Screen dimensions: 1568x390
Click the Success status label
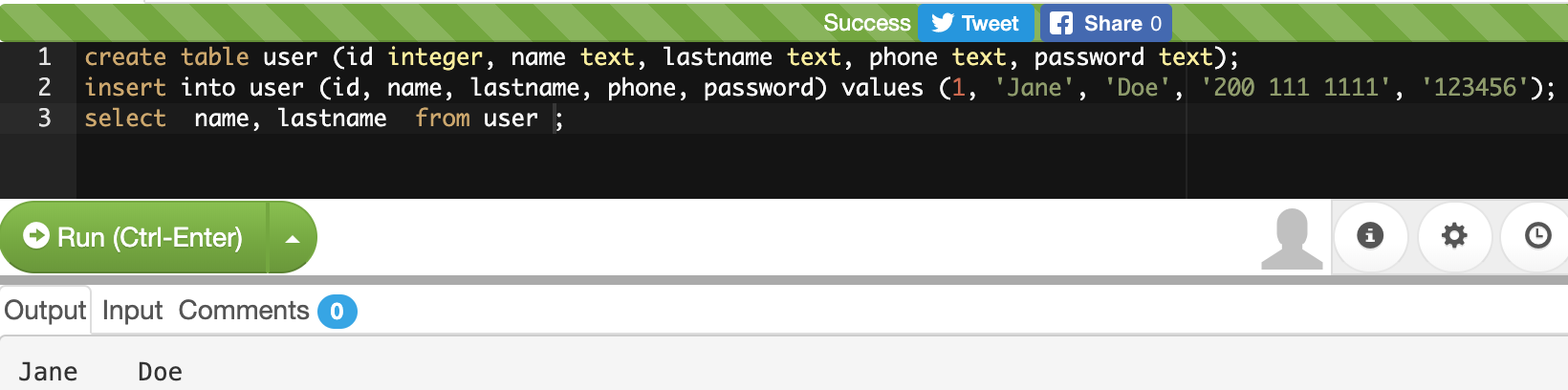pyautogui.click(x=866, y=23)
